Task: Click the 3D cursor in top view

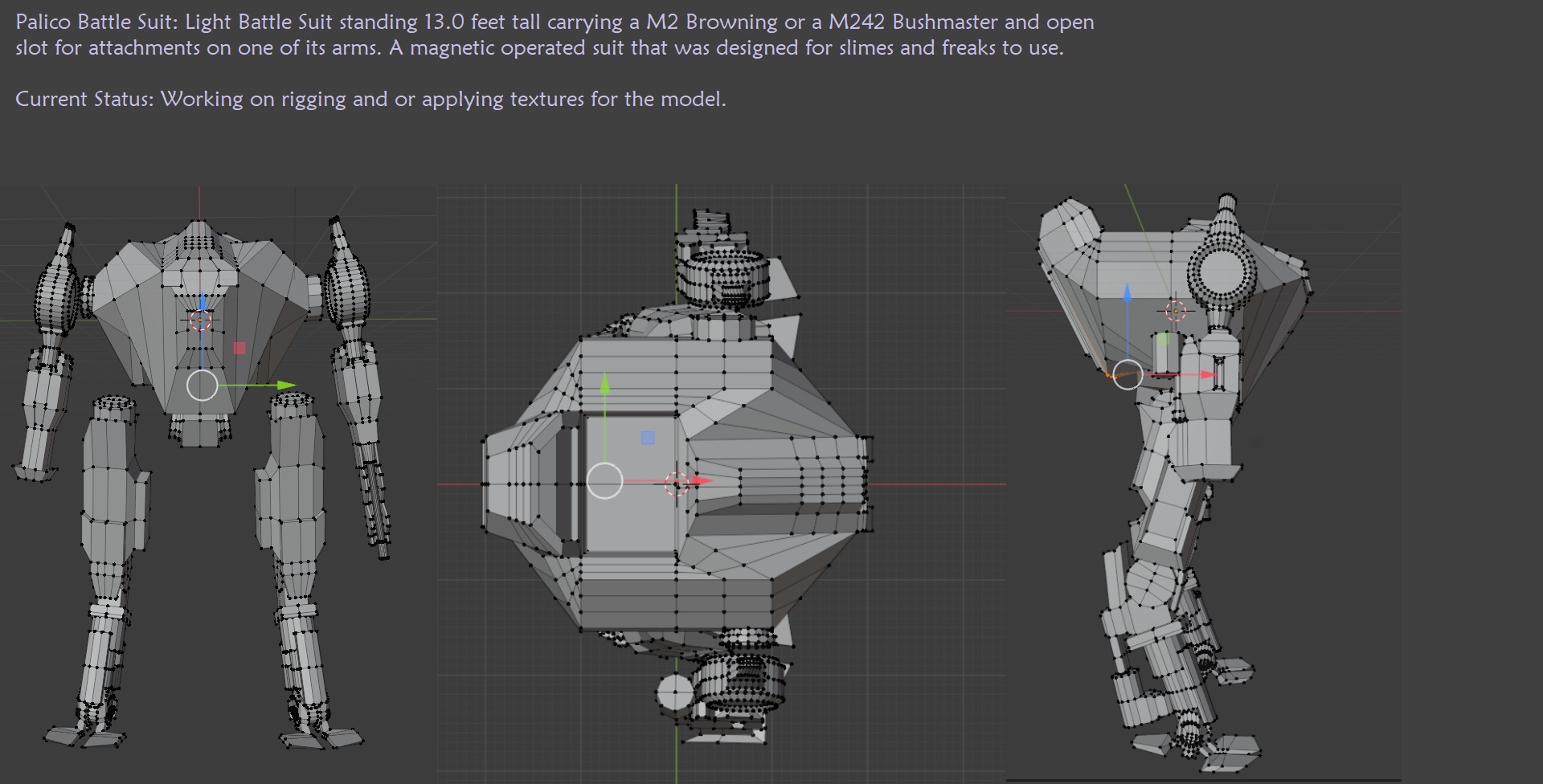Action: pos(677,484)
